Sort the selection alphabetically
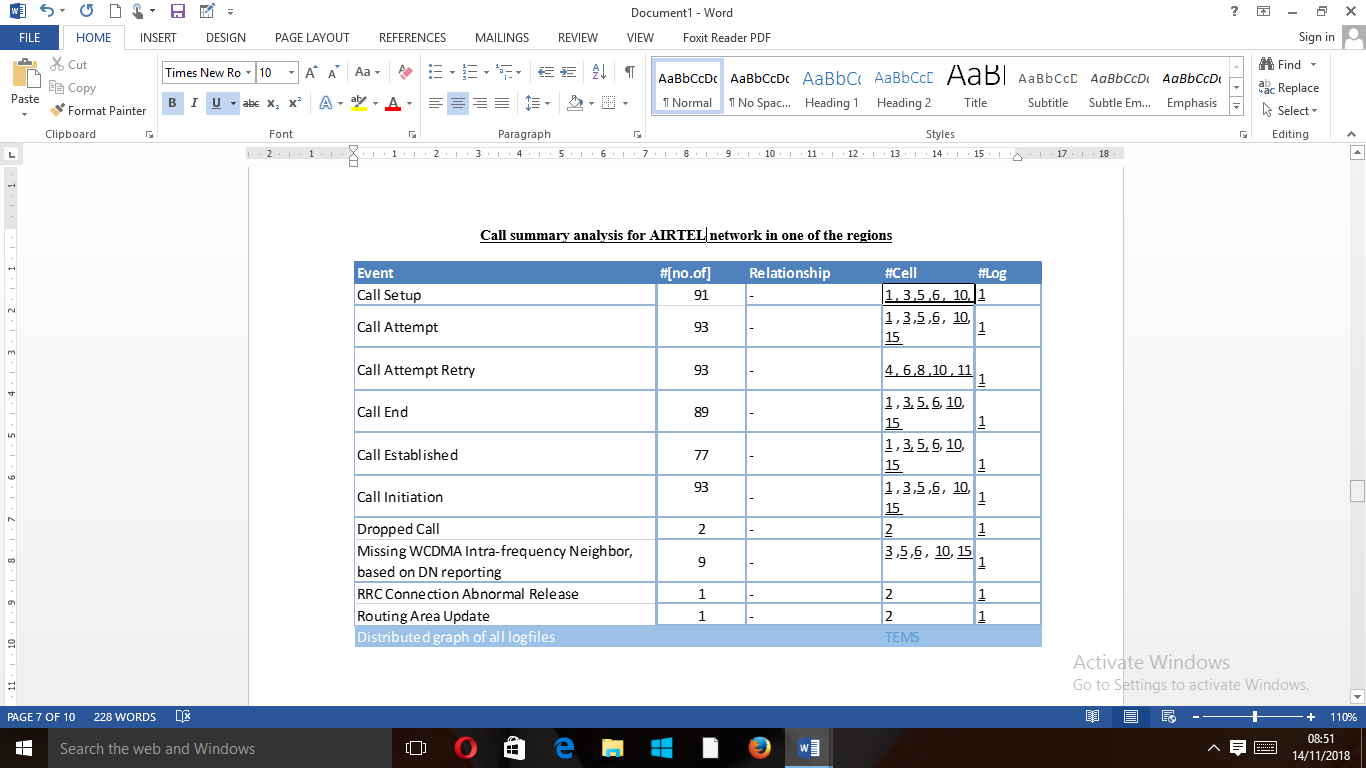1366x768 pixels. tap(599, 73)
